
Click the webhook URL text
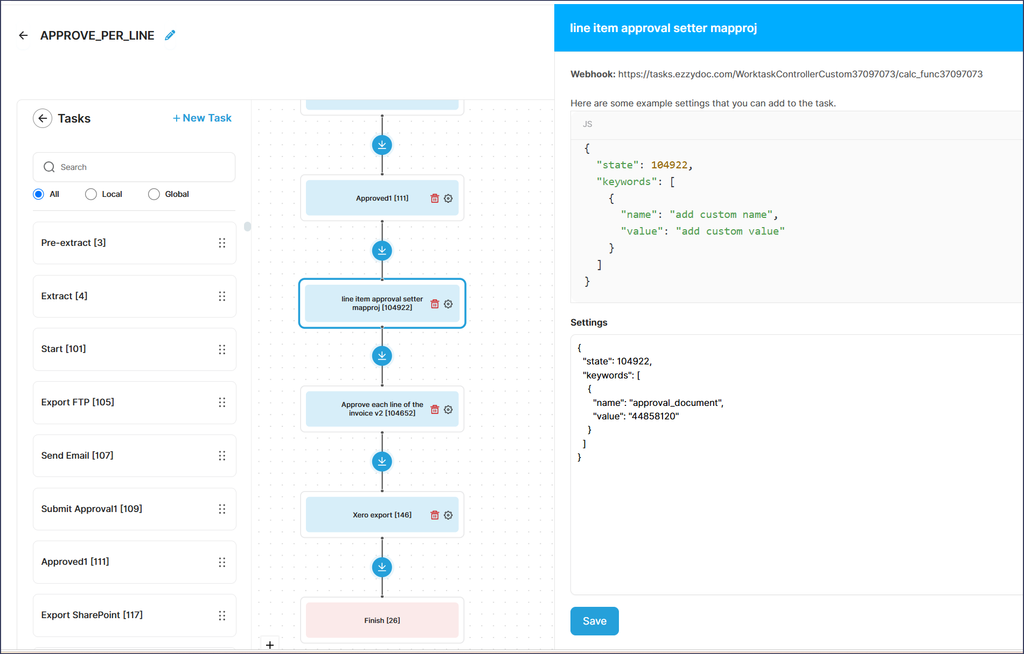click(800, 74)
